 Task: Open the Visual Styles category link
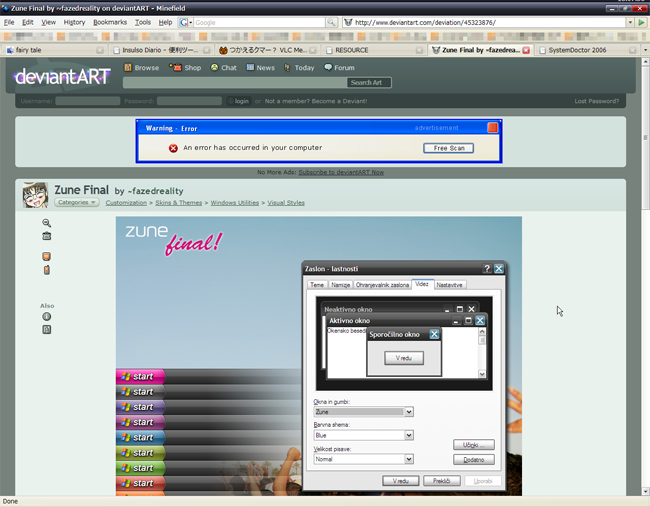286,203
